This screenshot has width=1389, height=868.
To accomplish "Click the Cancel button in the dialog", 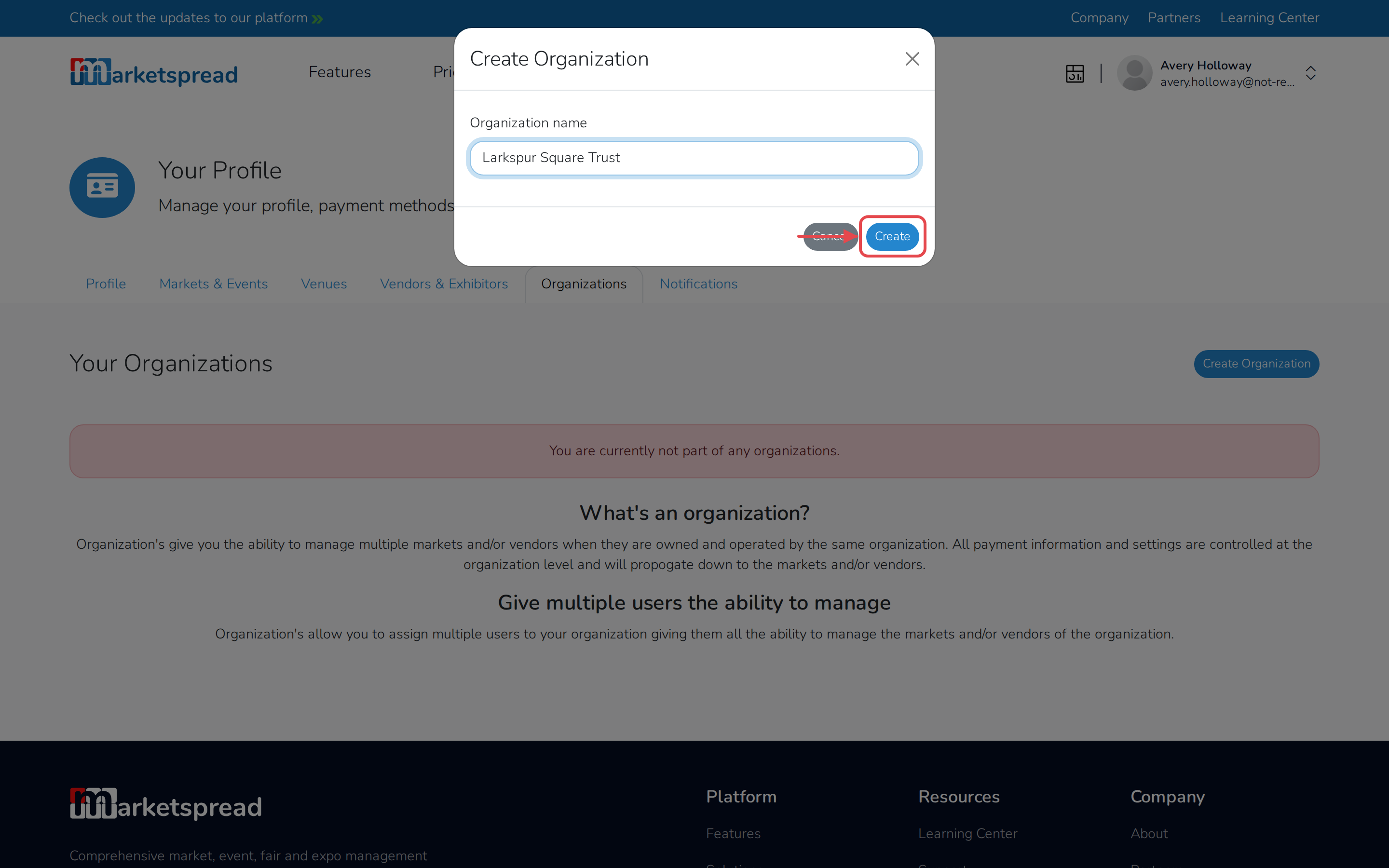I will pyautogui.click(x=830, y=236).
